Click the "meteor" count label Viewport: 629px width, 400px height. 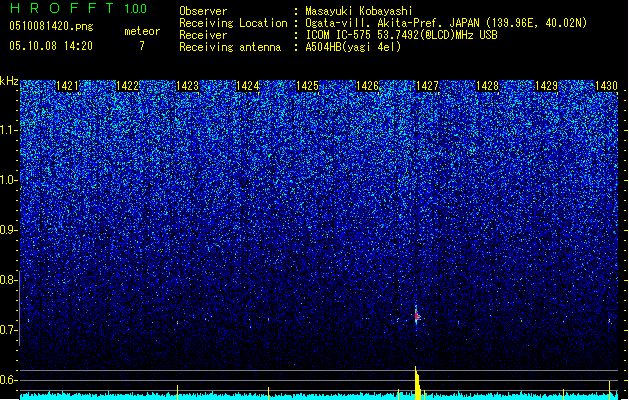click(142, 31)
